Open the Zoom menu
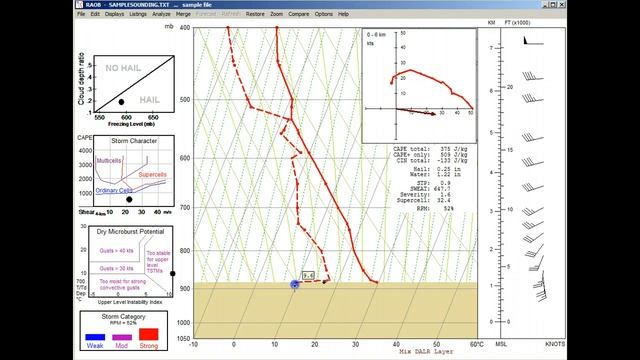This screenshot has height=360, width=640. coord(276,14)
